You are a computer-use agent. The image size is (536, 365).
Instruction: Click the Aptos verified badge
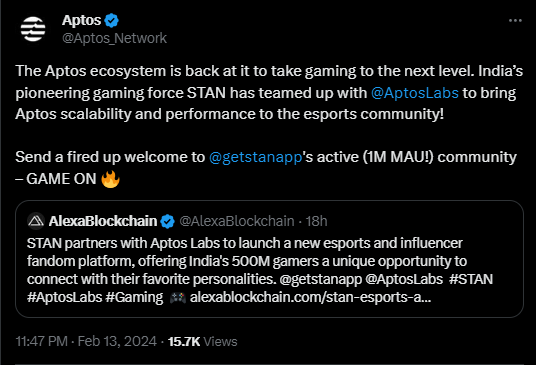[x=111, y=21]
